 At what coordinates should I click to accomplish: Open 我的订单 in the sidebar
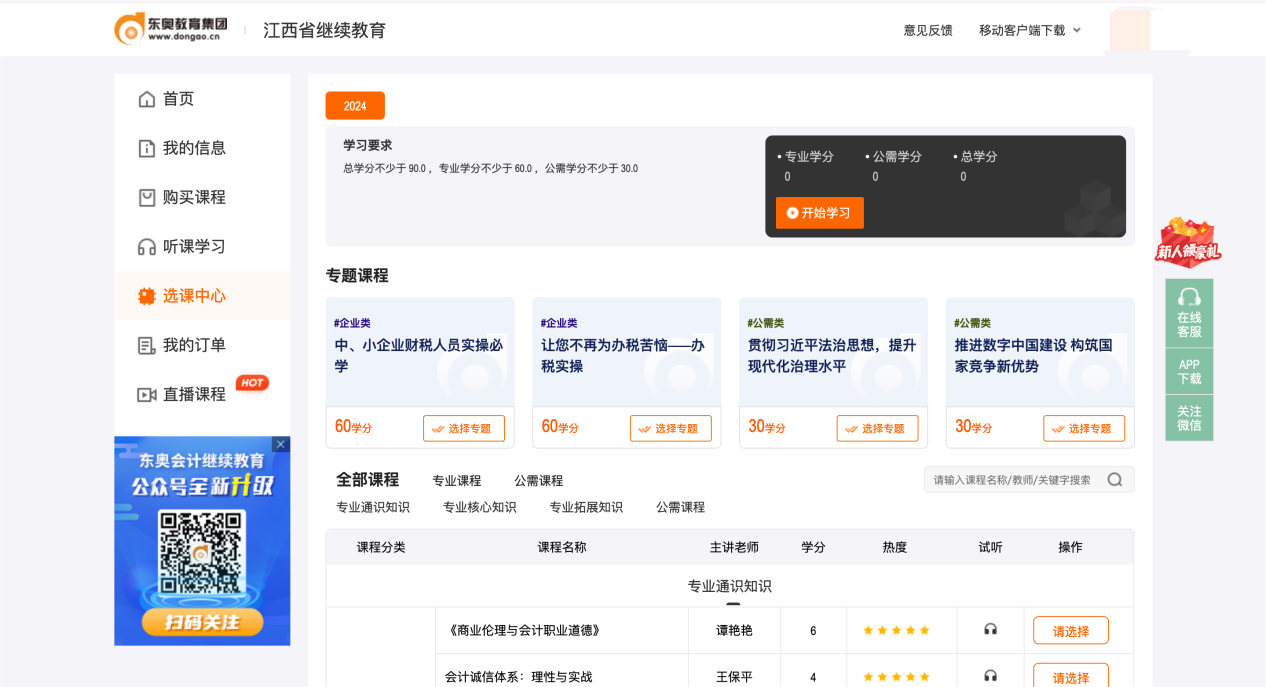click(194, 345)
